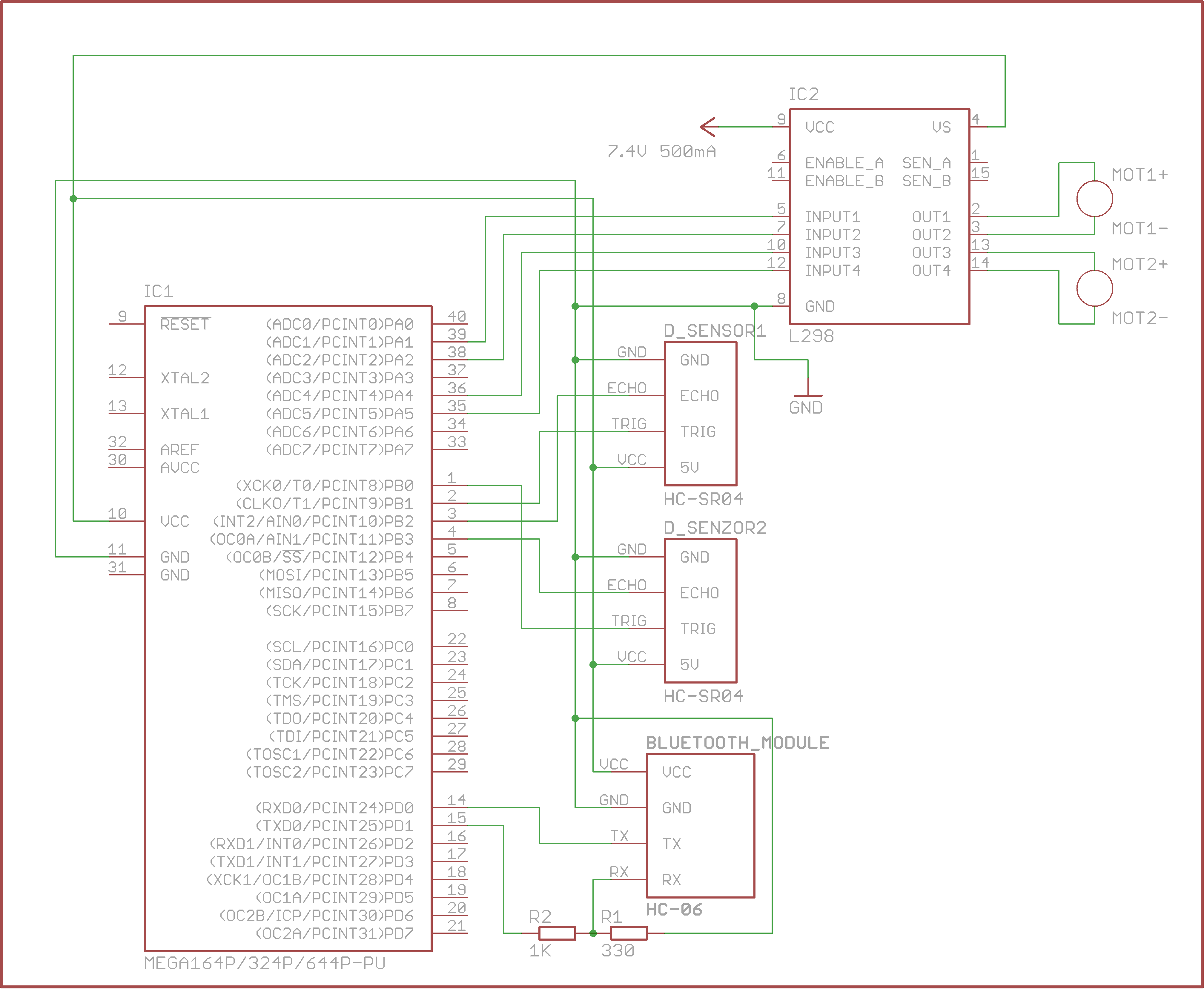Viewport: 1204px width, 989px height.
Task: Select the (TDI/PCINT21)PC5 pin label
Action: [341, 736]
